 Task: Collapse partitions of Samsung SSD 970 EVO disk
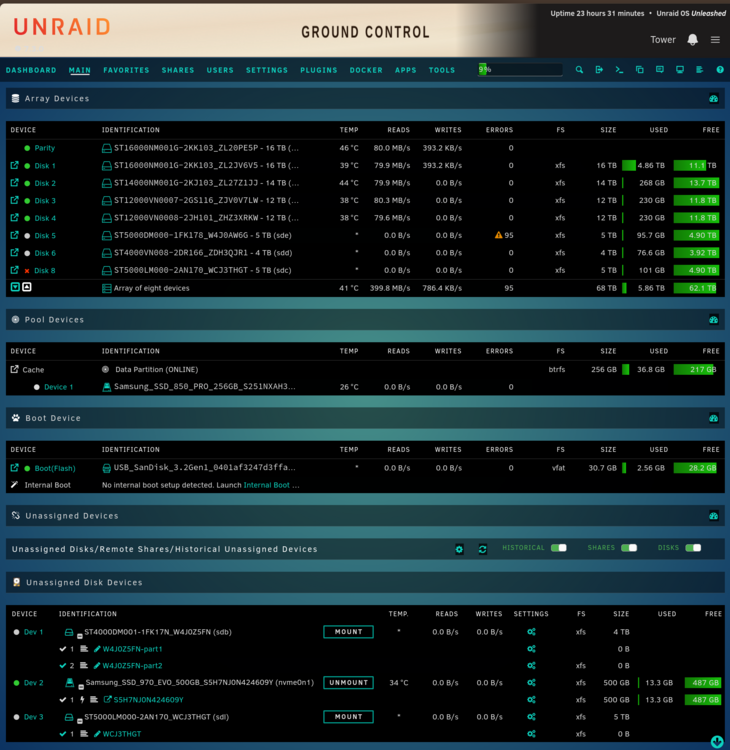81,687
